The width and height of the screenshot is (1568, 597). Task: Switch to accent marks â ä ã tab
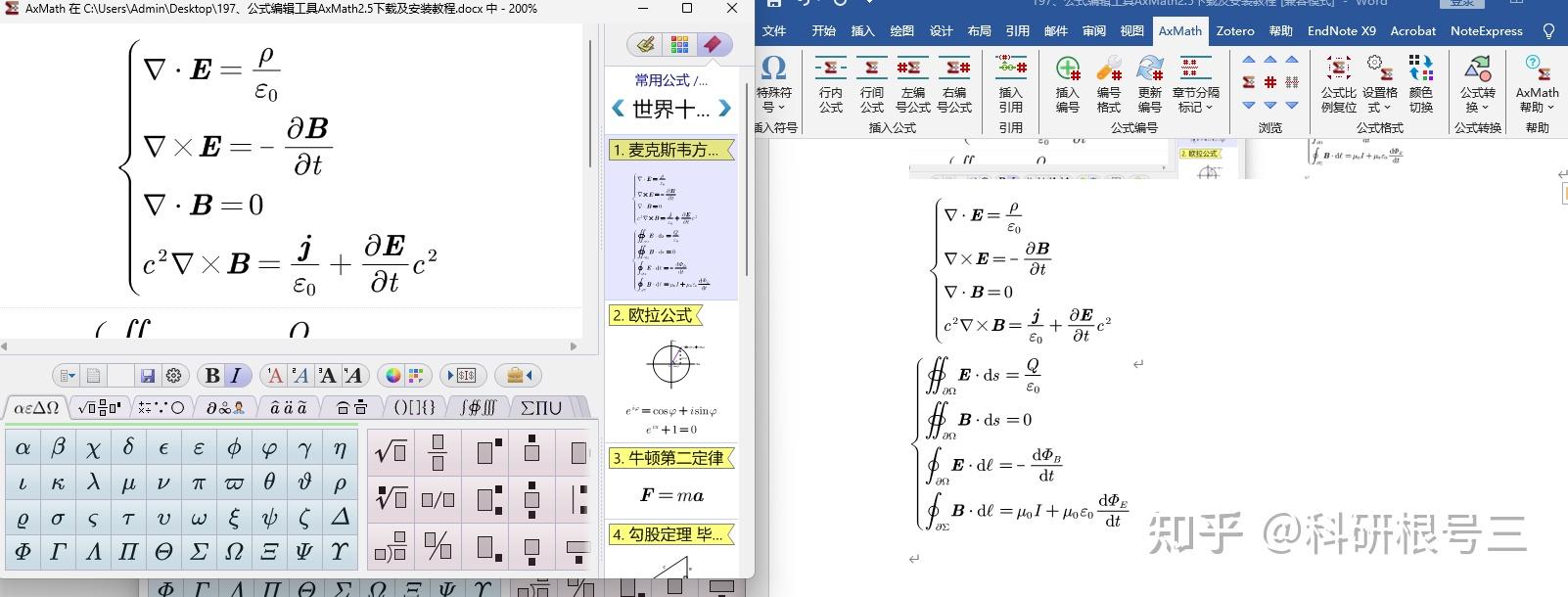coord(288,407)
